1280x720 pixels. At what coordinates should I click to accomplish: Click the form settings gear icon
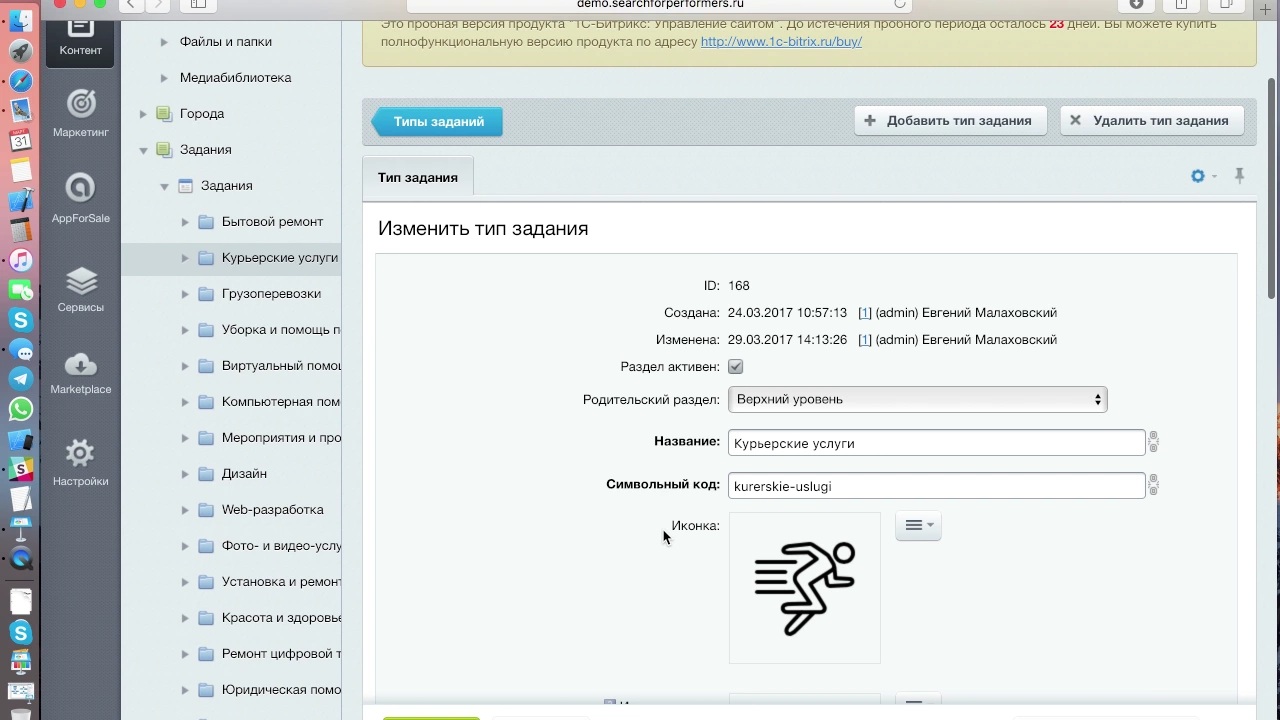click(x=1198, y=176)
